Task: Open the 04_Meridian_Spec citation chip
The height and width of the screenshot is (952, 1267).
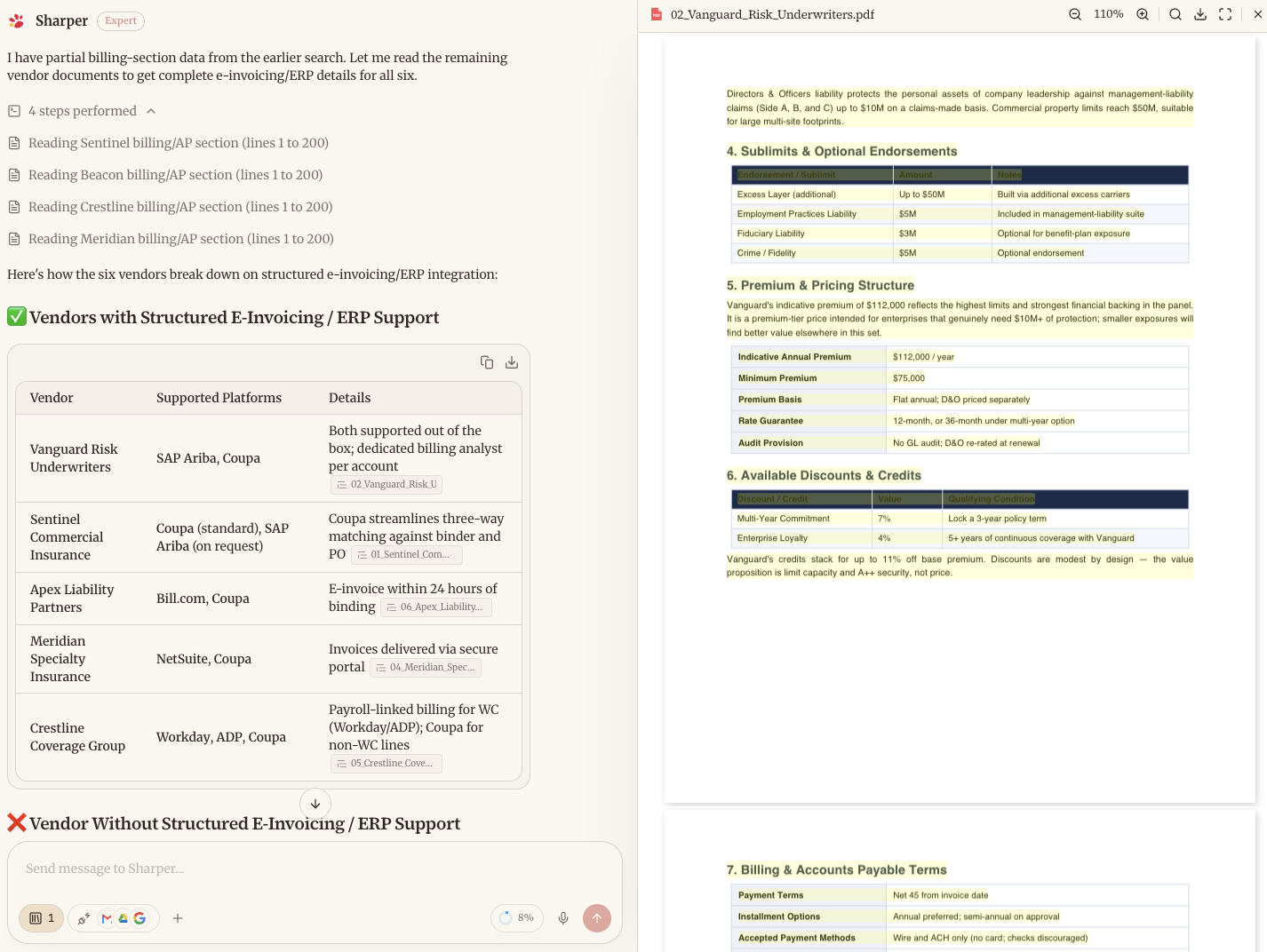Action: pos(426,667)
